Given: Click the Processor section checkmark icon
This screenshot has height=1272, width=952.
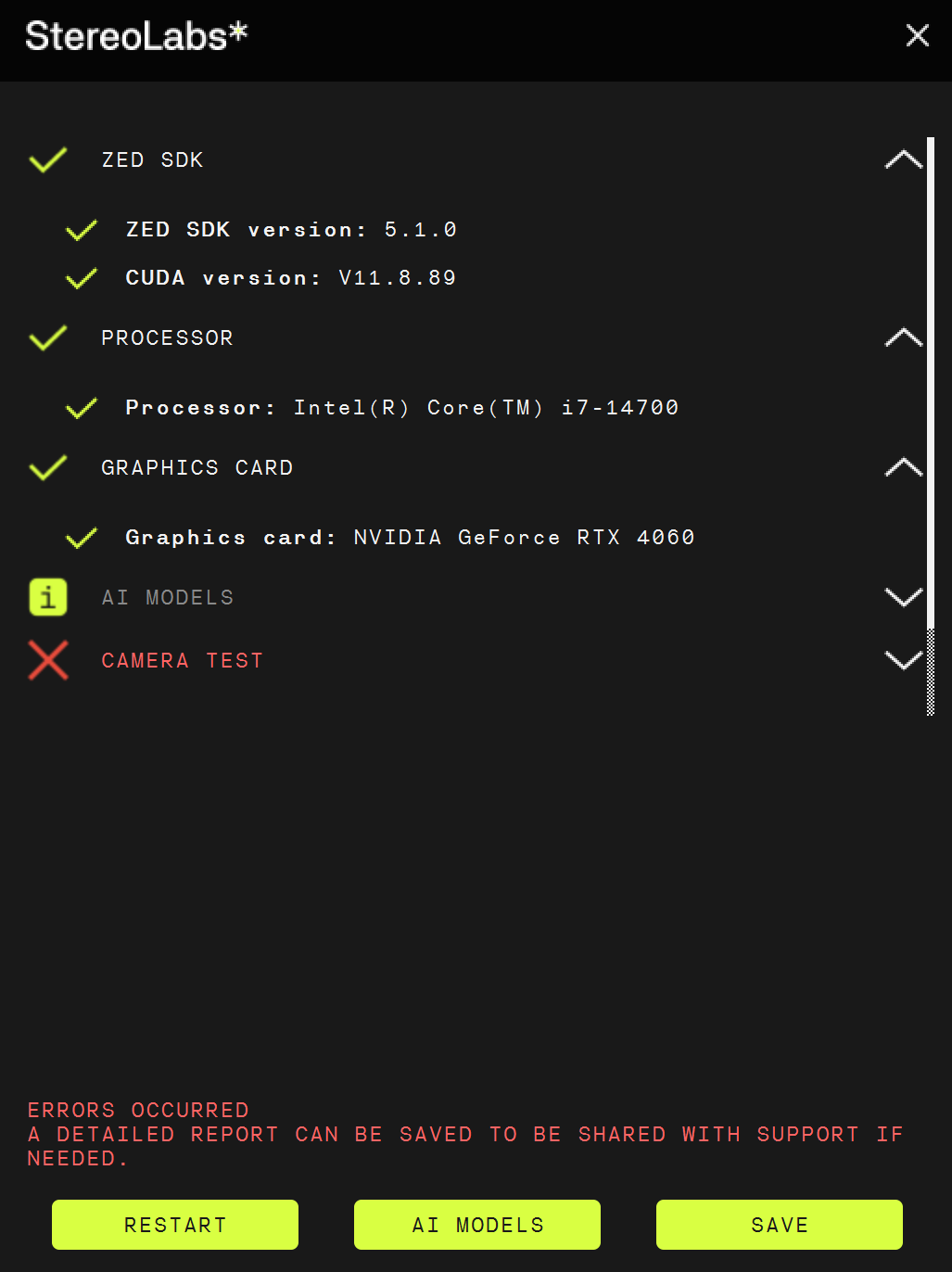Looking at the screenshot, I should [48, 337].
